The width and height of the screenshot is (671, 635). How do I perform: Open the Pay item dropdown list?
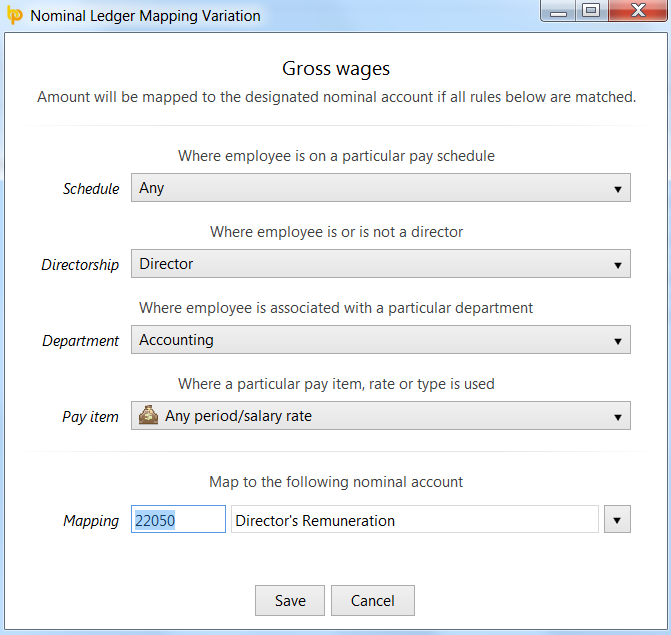click(x=380, y=415)
